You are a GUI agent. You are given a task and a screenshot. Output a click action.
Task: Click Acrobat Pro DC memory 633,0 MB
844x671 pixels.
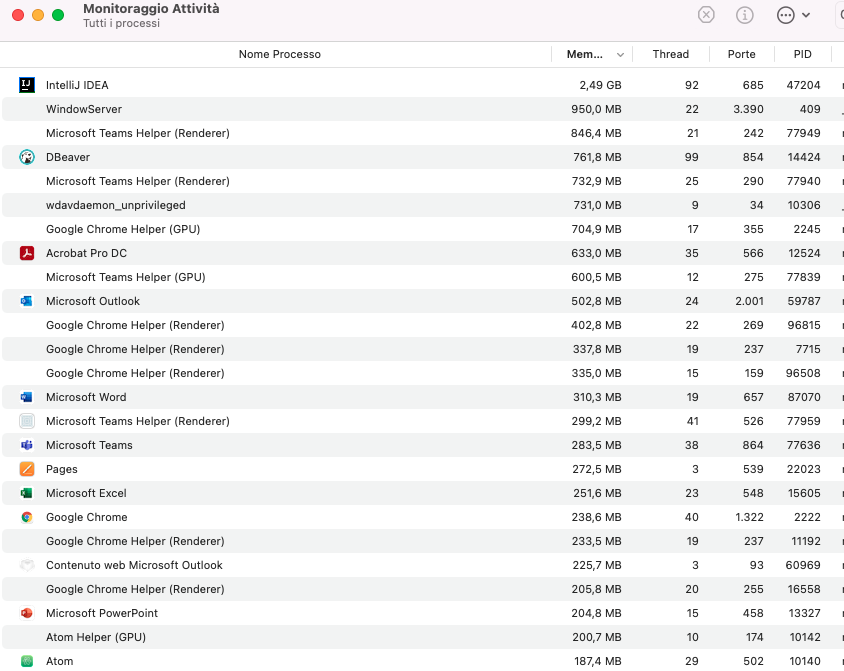tap(596, 253)
